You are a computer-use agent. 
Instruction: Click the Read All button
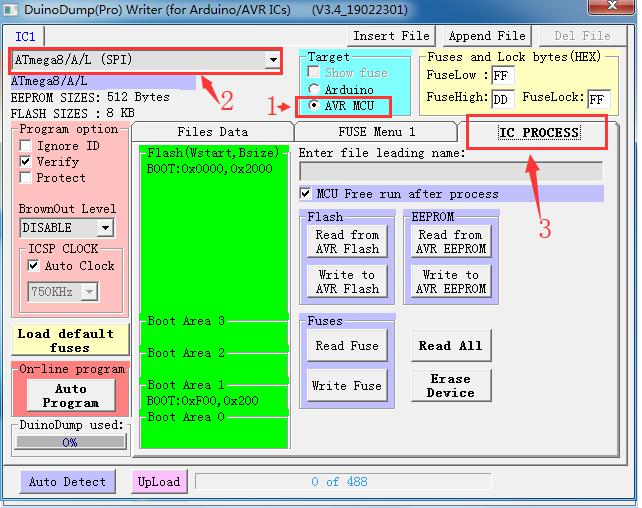point(451,346)
